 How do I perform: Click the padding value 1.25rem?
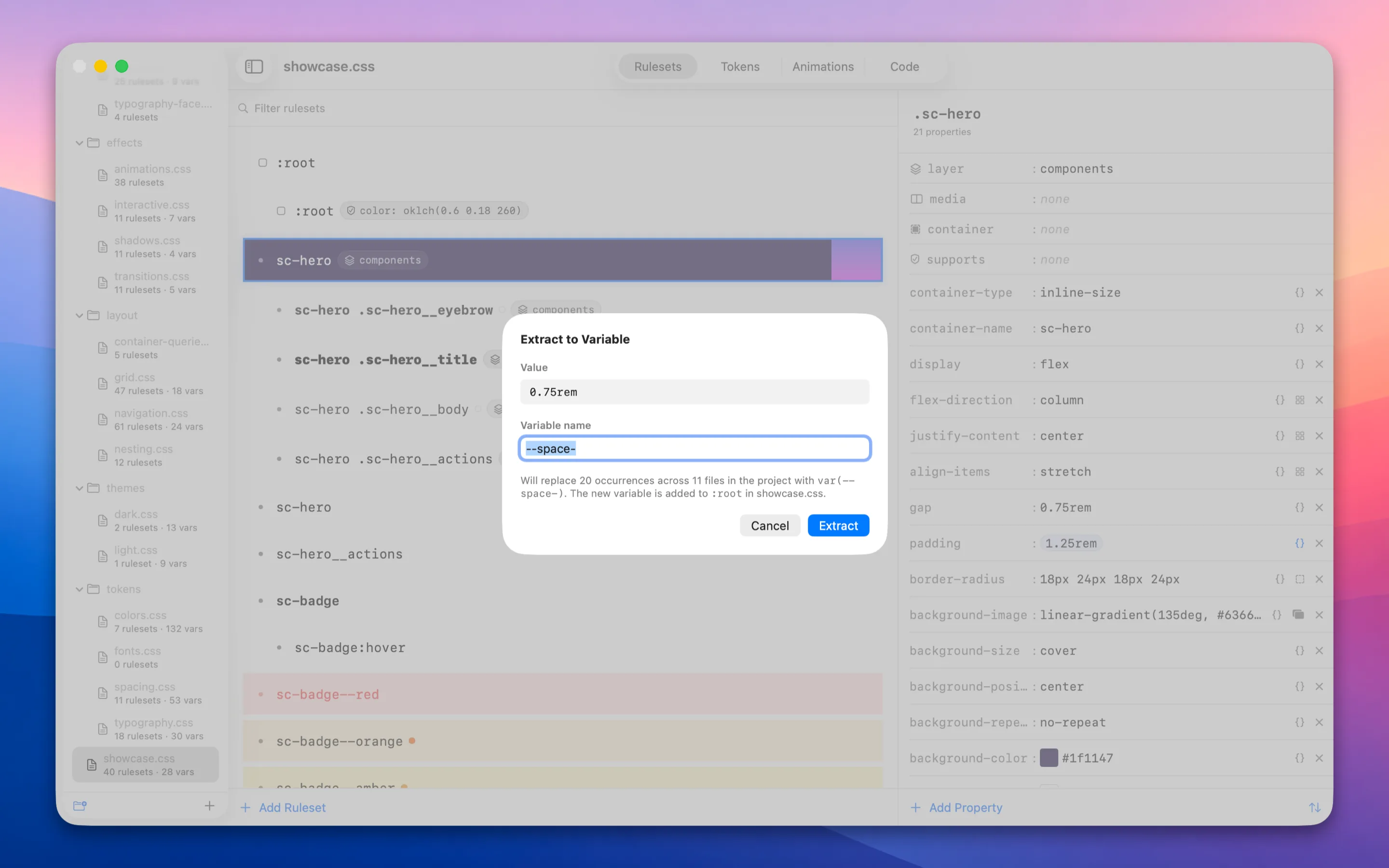point(1071,543)
